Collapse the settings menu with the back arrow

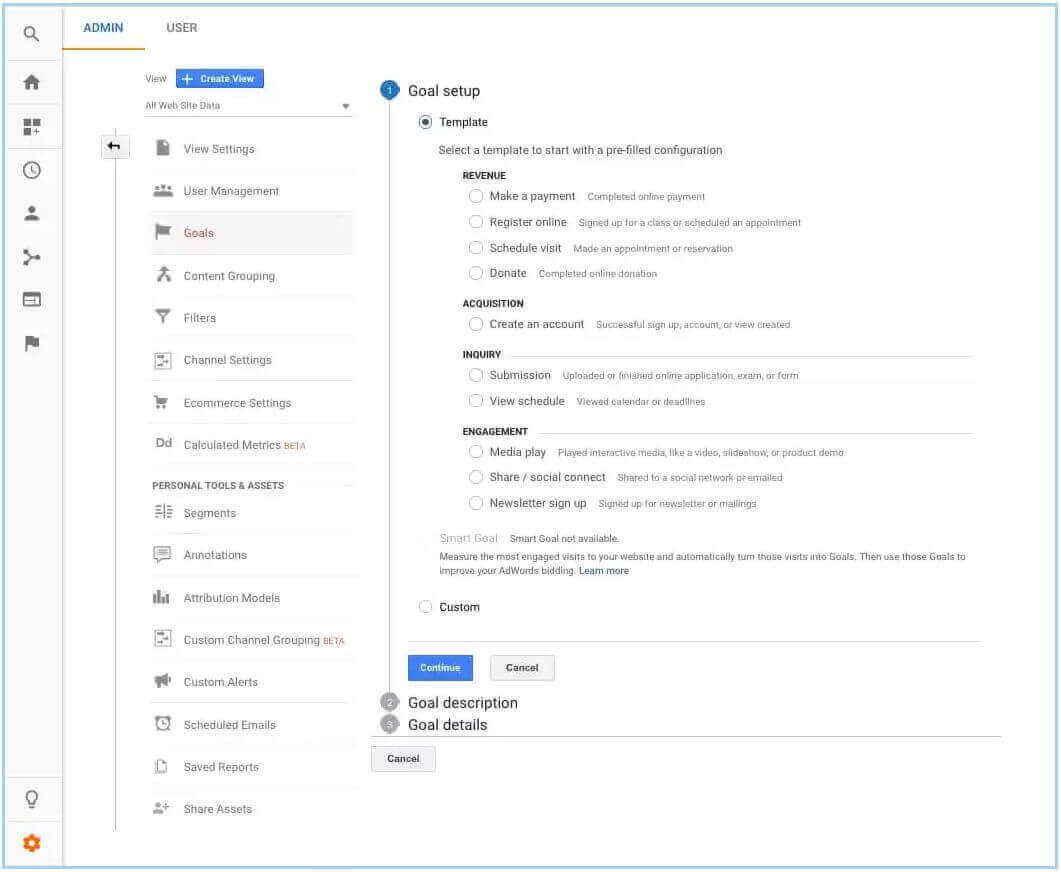114,146
